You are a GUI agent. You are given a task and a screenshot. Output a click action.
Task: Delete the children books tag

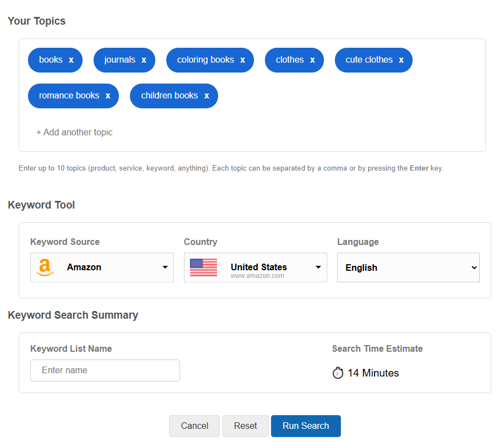[207, 96]
